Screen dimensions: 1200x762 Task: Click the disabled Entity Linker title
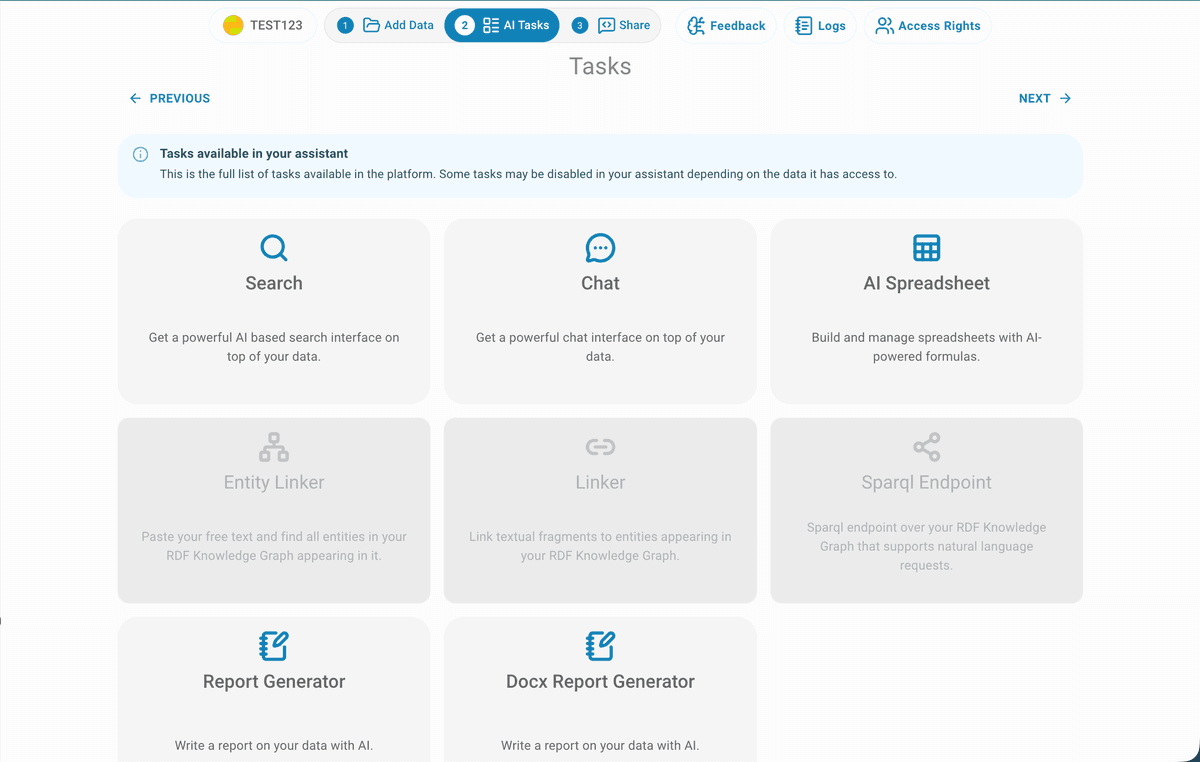(274, 482)
